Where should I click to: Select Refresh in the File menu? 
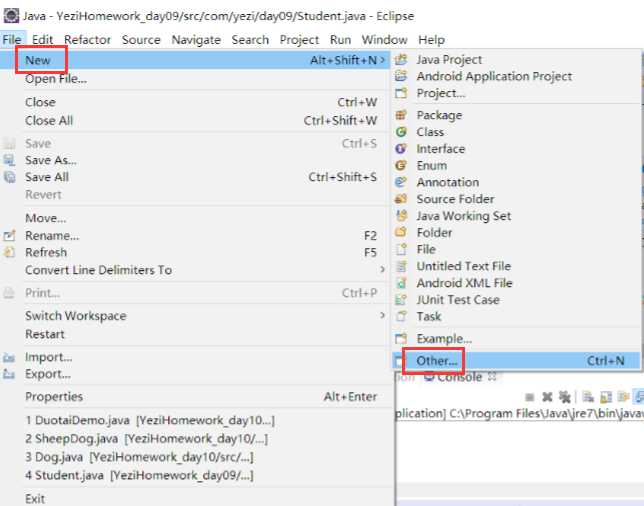(x=195, y=252)
